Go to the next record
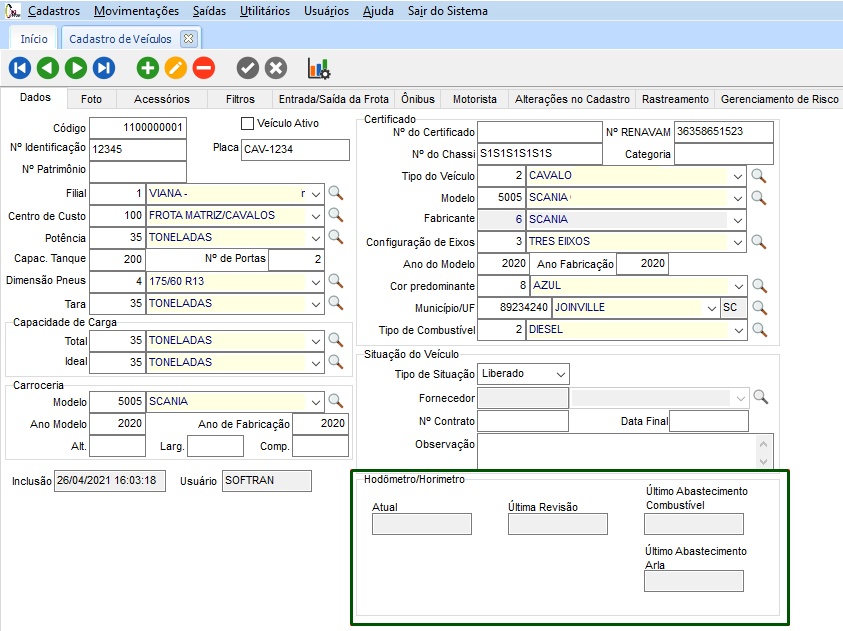The width and height of the screenshot is (843, 631). [75, 68]
